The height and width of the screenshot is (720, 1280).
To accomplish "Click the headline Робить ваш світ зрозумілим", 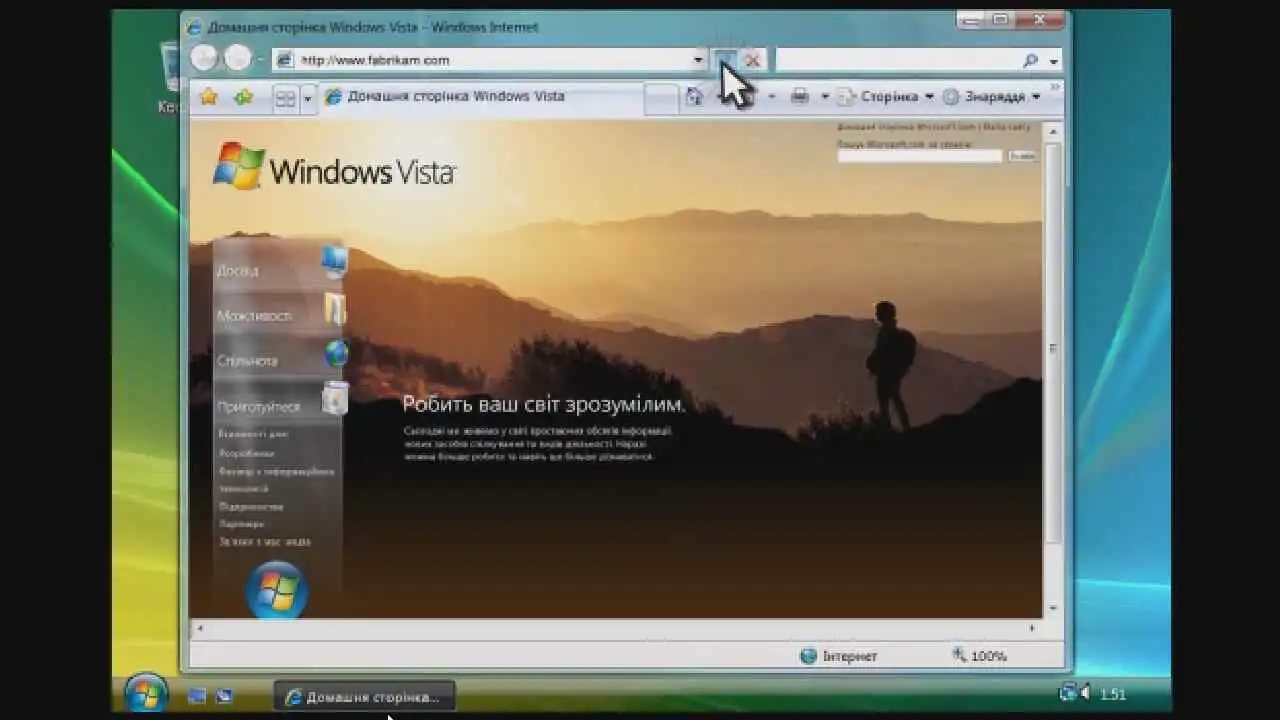I will [x=544, y=404].
